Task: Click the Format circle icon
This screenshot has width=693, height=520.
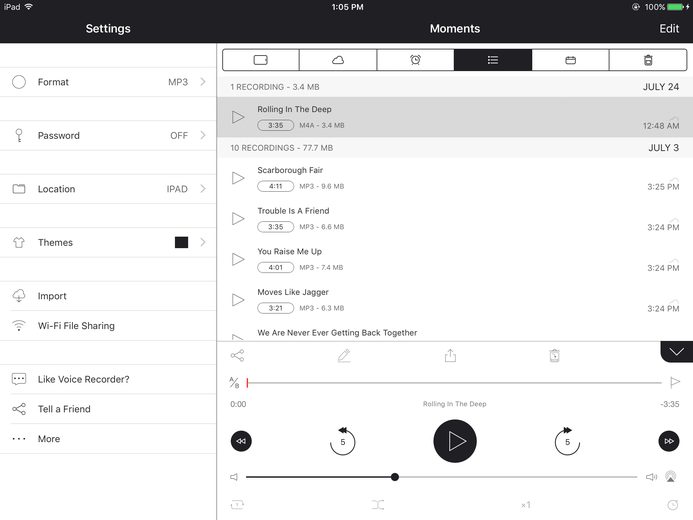Action: point(19,82)
